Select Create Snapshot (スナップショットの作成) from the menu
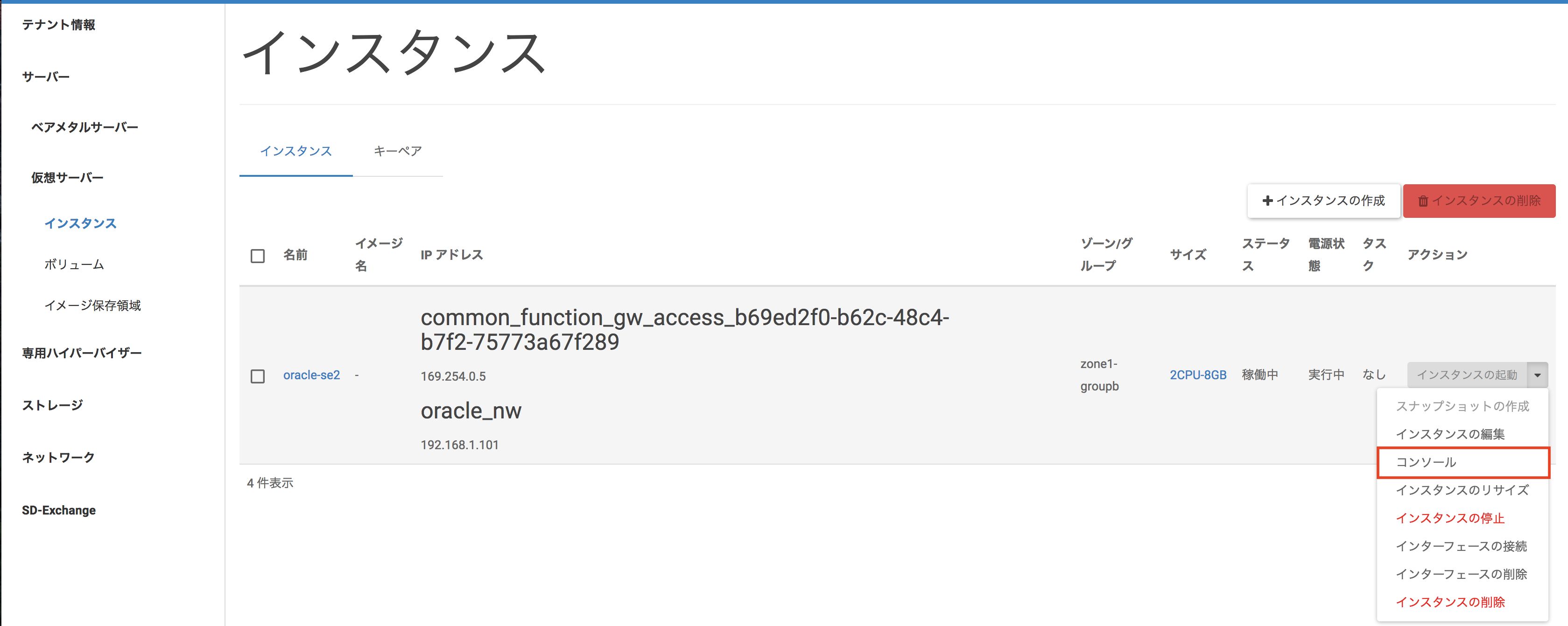Image resolution: width=1568 pixels, height=626 pixels. pyautogui.click(x=1462, y=406)
